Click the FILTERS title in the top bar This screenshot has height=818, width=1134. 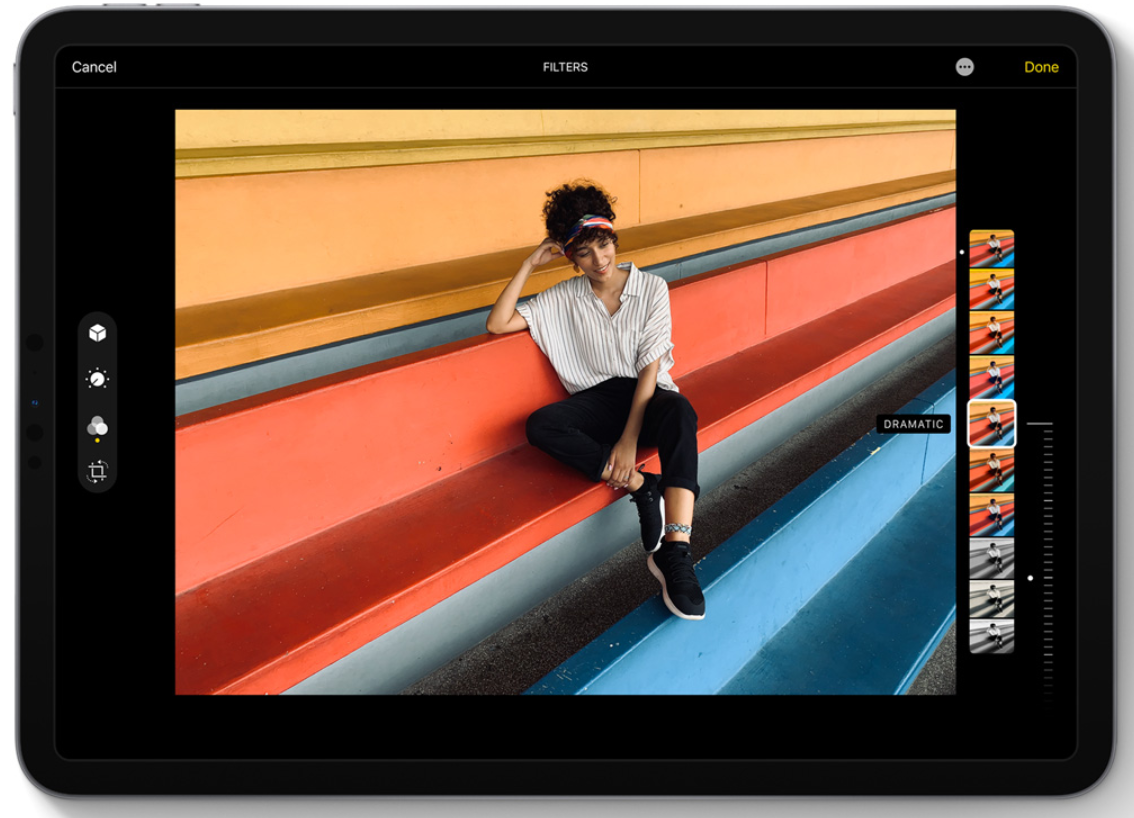[x=566, y=68]
